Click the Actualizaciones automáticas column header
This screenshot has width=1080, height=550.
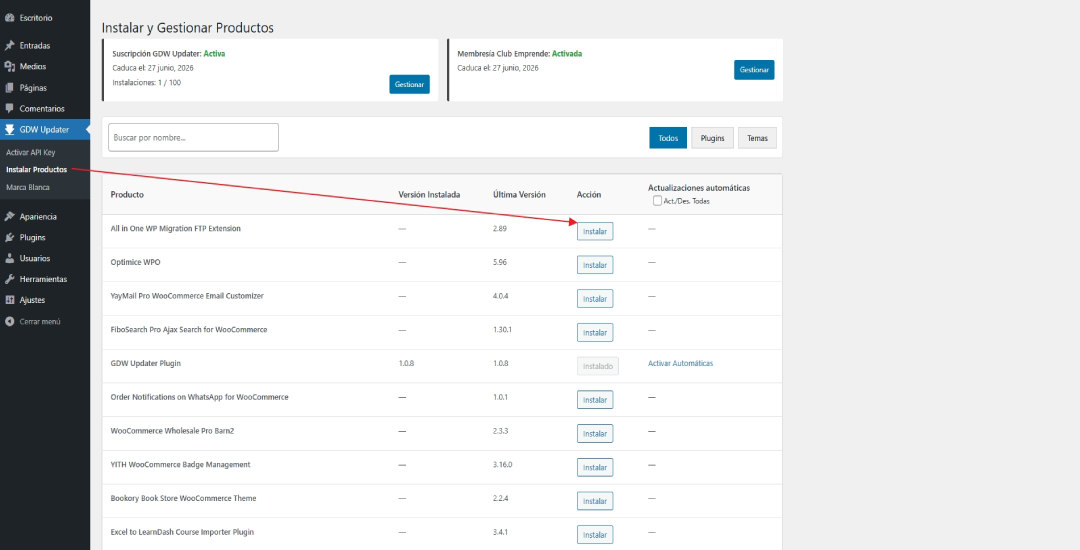coord(699,188)
